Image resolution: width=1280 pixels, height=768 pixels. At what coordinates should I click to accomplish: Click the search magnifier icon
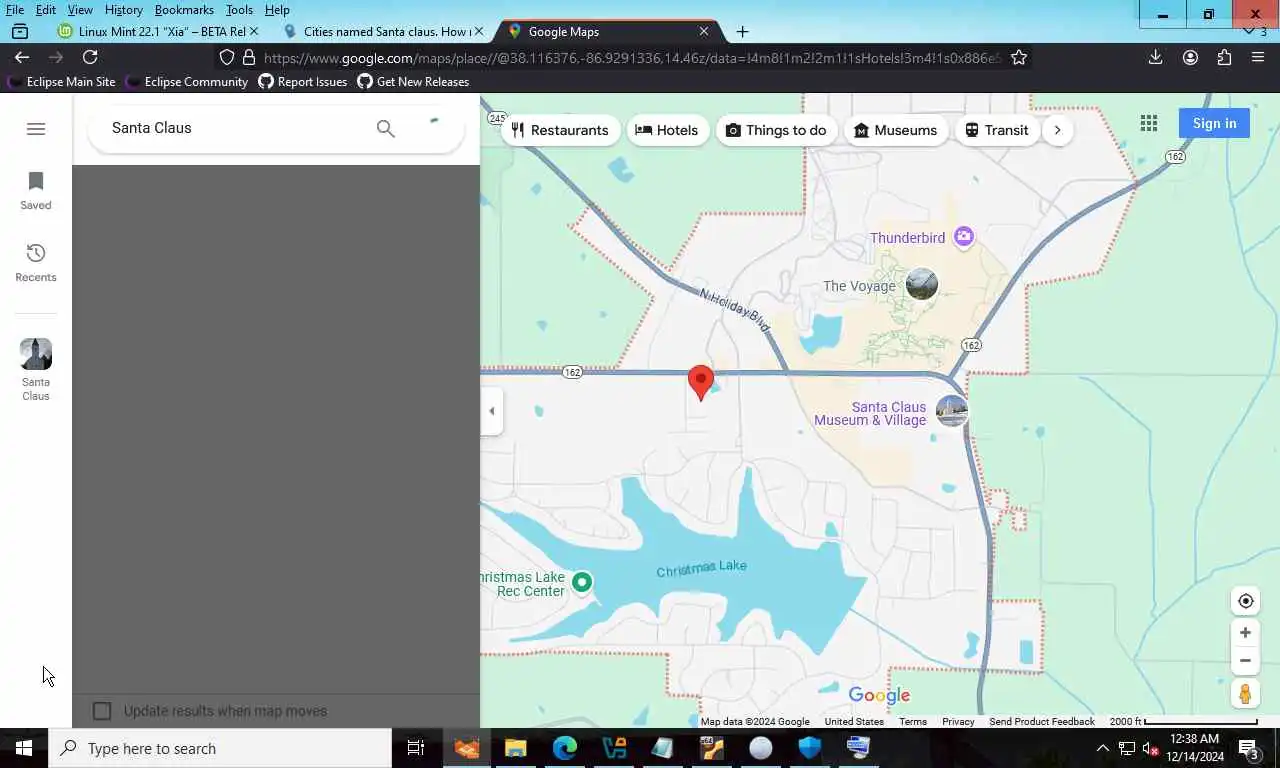point(385,128)
